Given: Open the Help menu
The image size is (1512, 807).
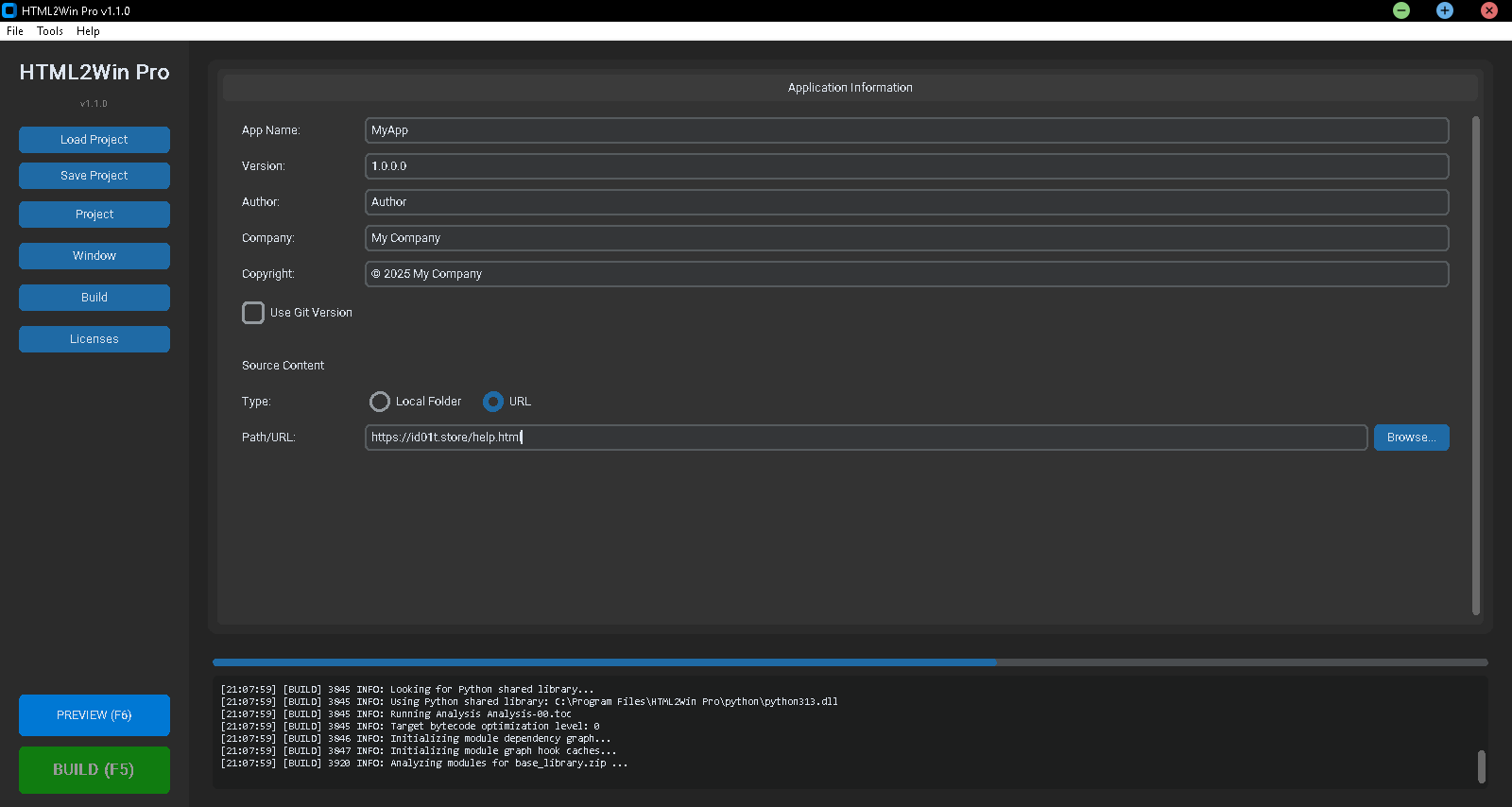Looking at the screenshot, I should [88, 31].
